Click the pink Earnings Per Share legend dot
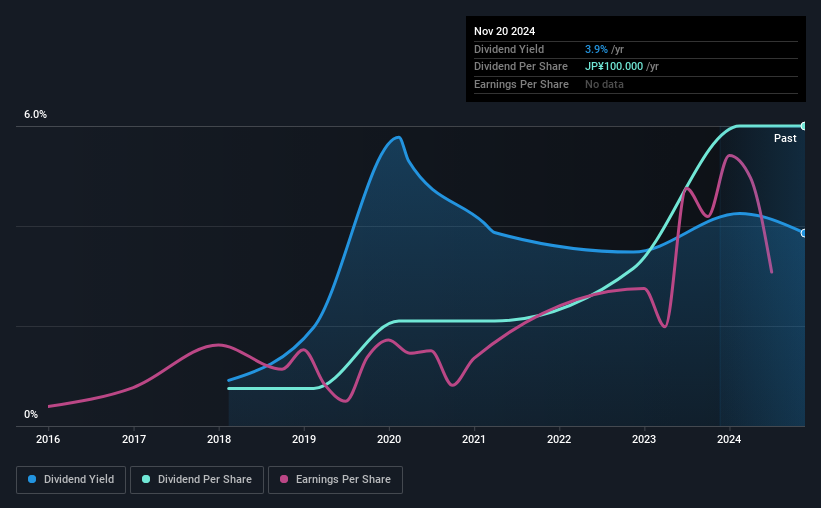The image size is (821, 508). (284, 479)
